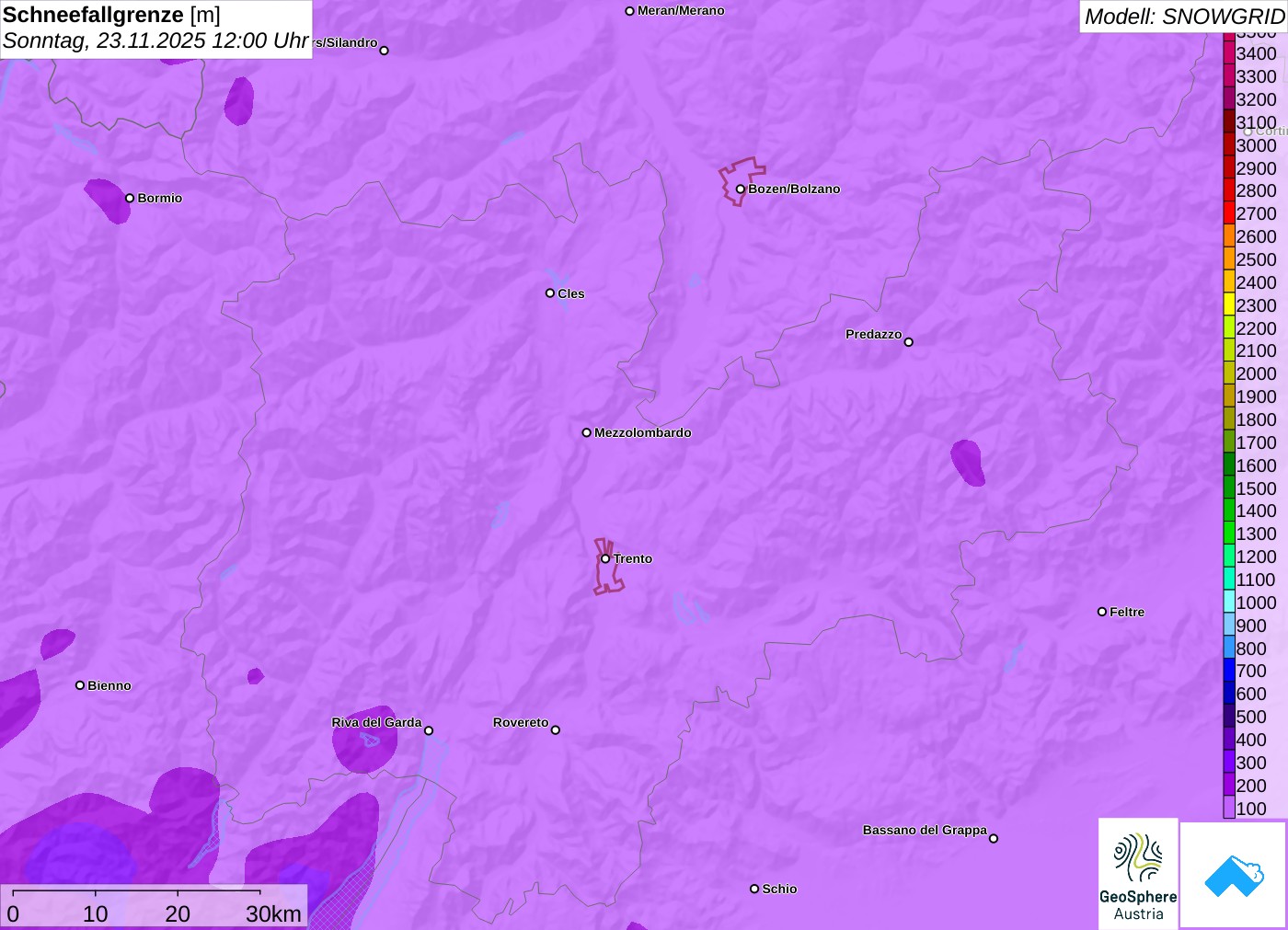Click the 'Predazzo' map label
Image resolution: width=1288 pixels, height=930 pixels.
874,334
